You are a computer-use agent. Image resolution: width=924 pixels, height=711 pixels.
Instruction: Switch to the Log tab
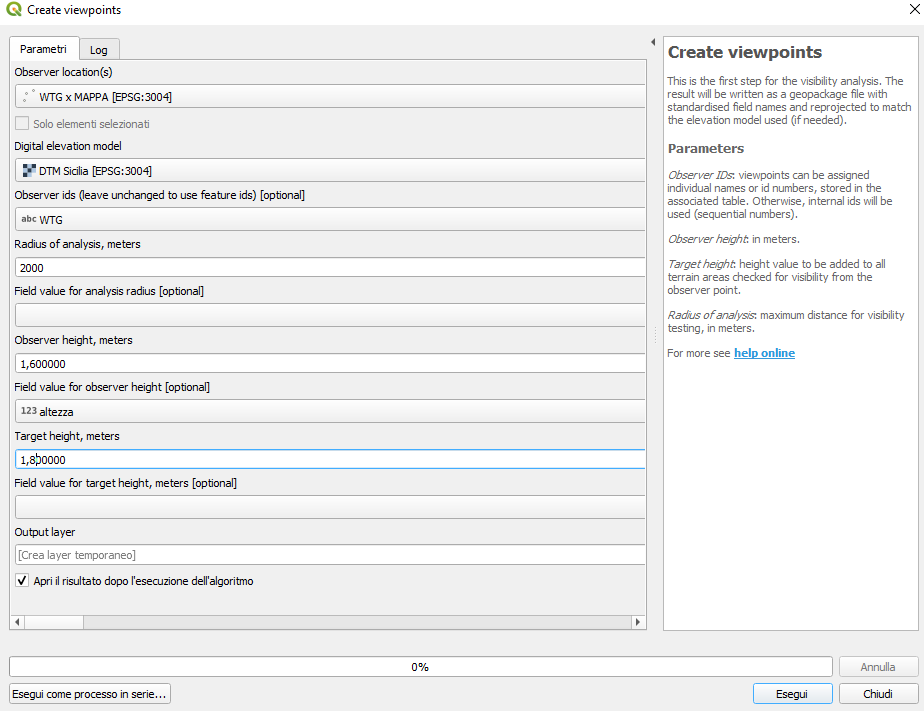click(x=99, y=50)
